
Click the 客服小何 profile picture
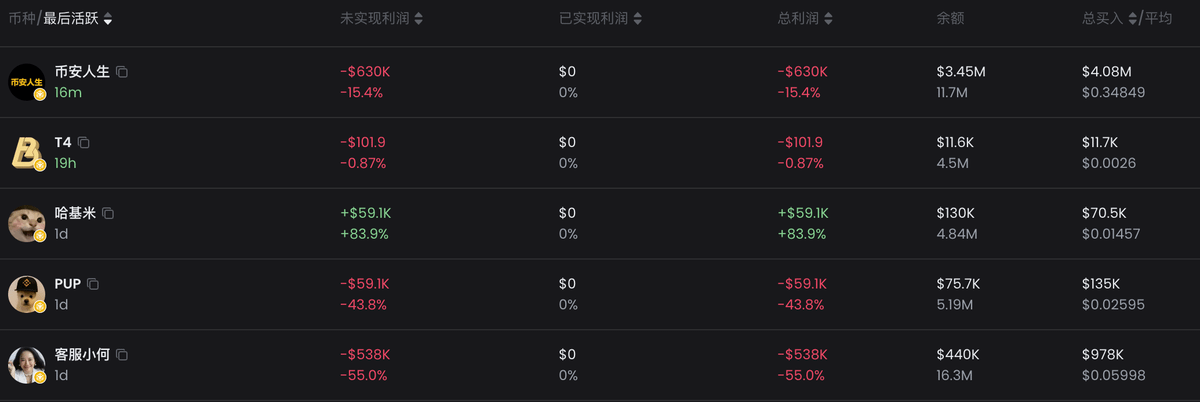click(x=26, y=365)
